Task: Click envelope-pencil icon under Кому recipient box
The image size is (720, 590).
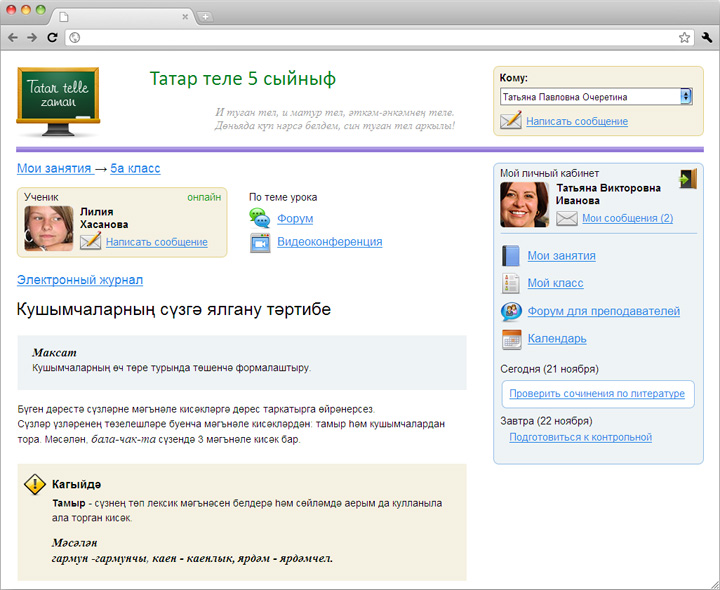Action: coord(511,120)
